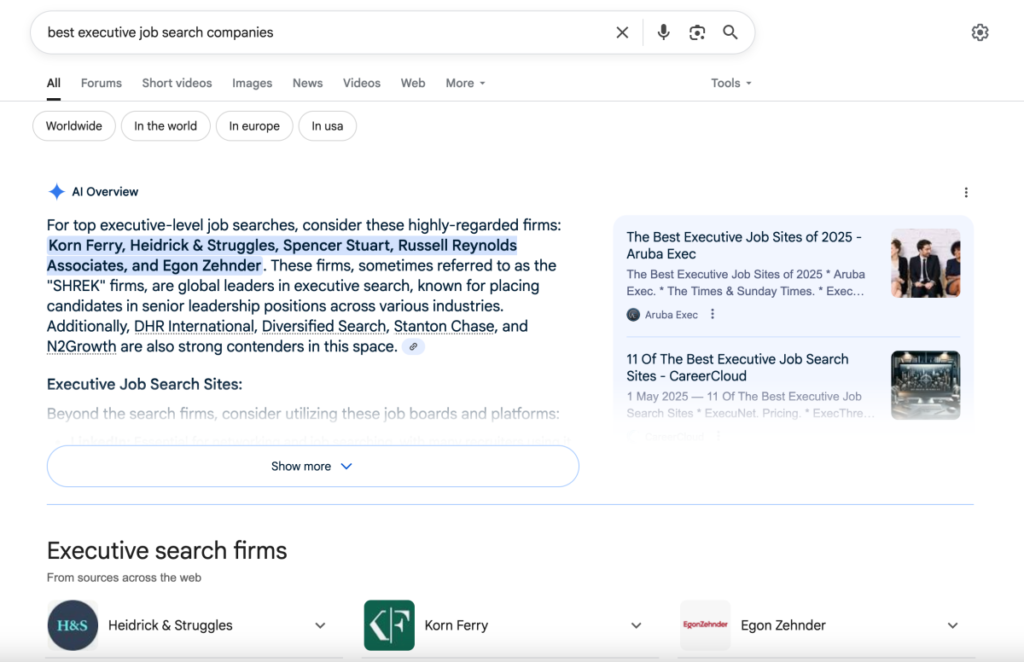Switch to the Videos tab
This screenshot has width=1024, height=662.
tap(362, 83)
